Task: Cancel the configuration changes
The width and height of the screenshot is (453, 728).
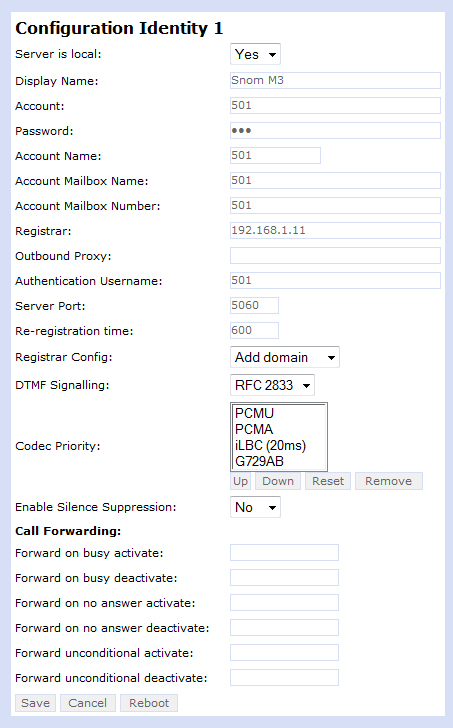Action: click(88, 703)
